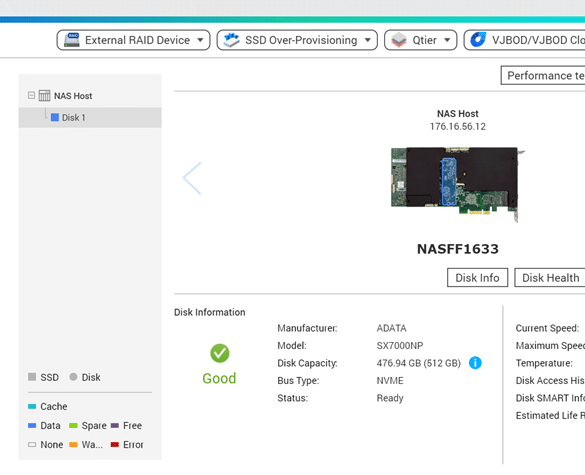The height and width of the screenshot is (475, 585).
Task: Click the Disk gray circle legend icon
Action: tap(73, 377)
